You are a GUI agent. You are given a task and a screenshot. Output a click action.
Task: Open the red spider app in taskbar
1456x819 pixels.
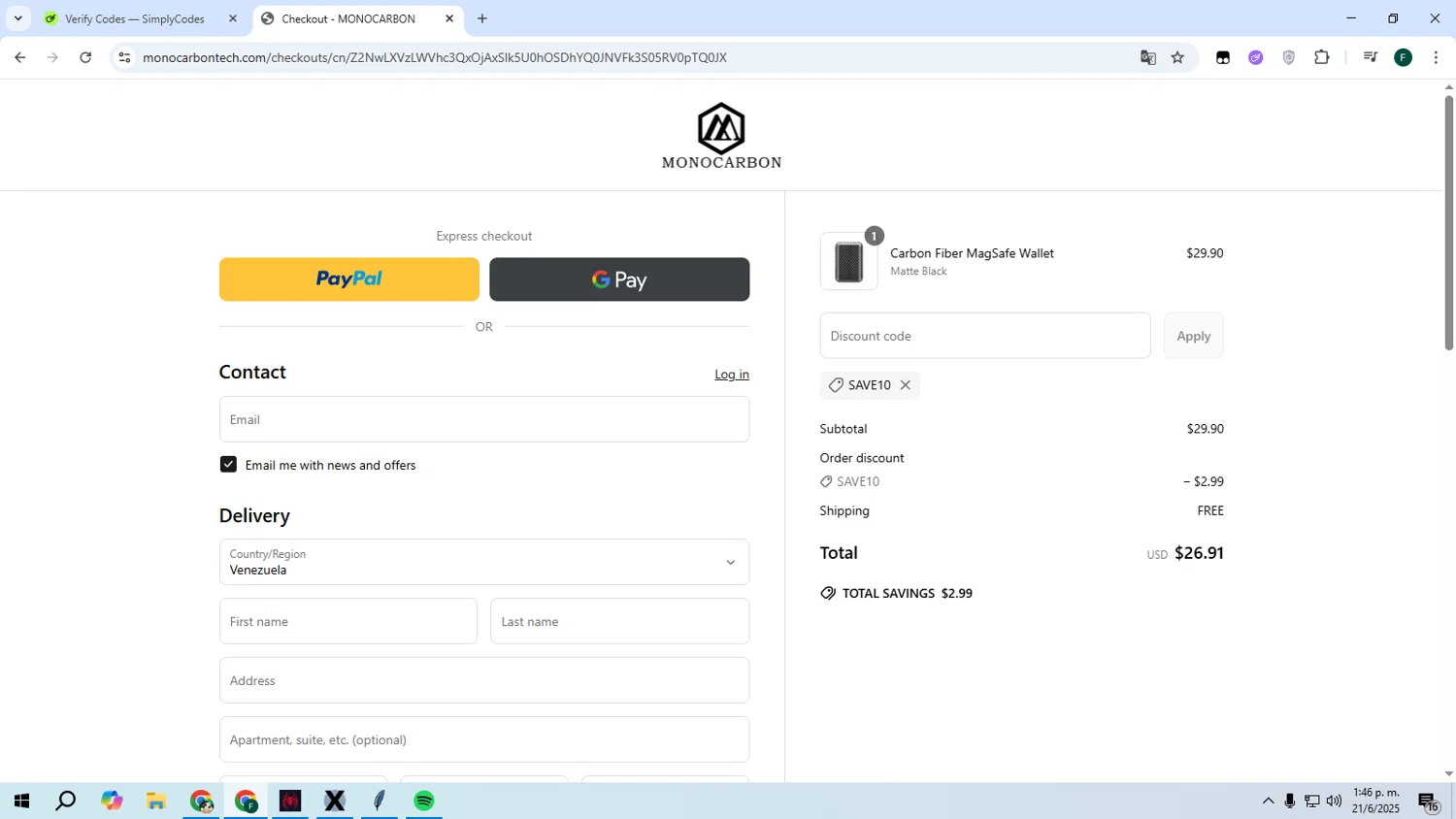290,801
